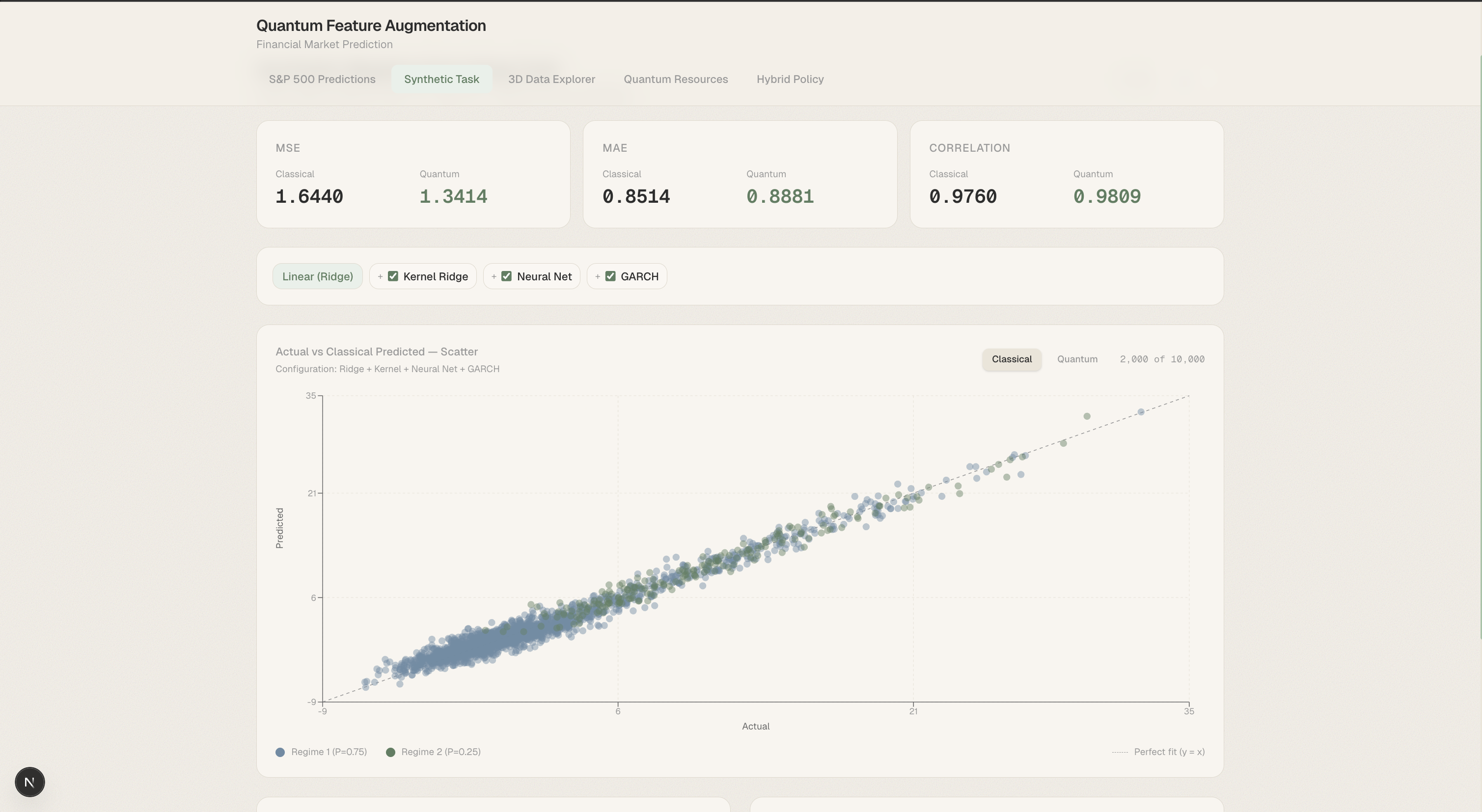Select the Synthetic Task tab

[x=441, y=80]
